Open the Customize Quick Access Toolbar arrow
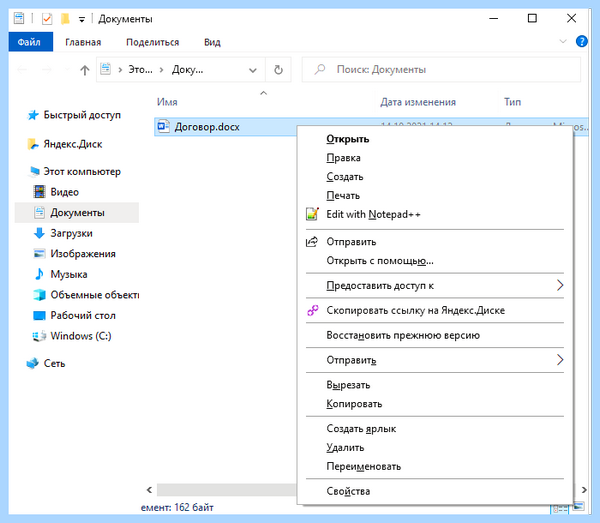Image resolution: width=600 pixels, height=523 pixels. pyautogui.click(x=82, y=20)
